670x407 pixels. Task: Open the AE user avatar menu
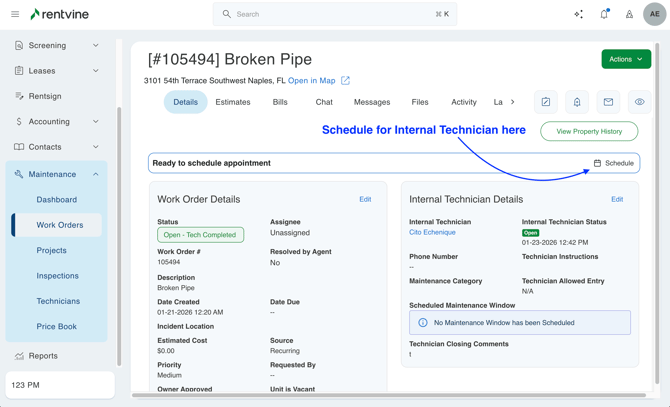click(x=654, y=14)
